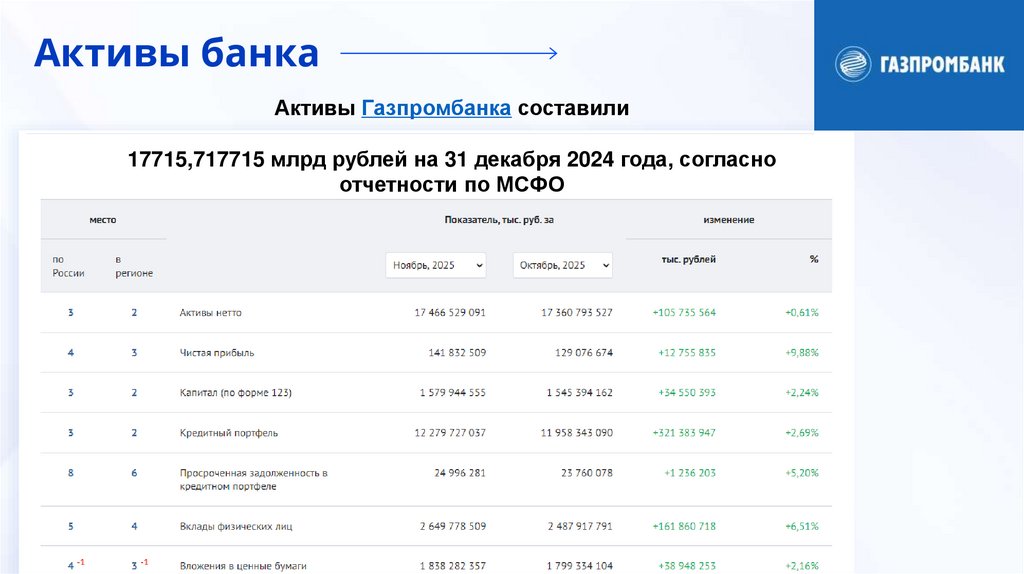
Task: Click region rank 6 for overdue debt
Action: click(134, 473)
